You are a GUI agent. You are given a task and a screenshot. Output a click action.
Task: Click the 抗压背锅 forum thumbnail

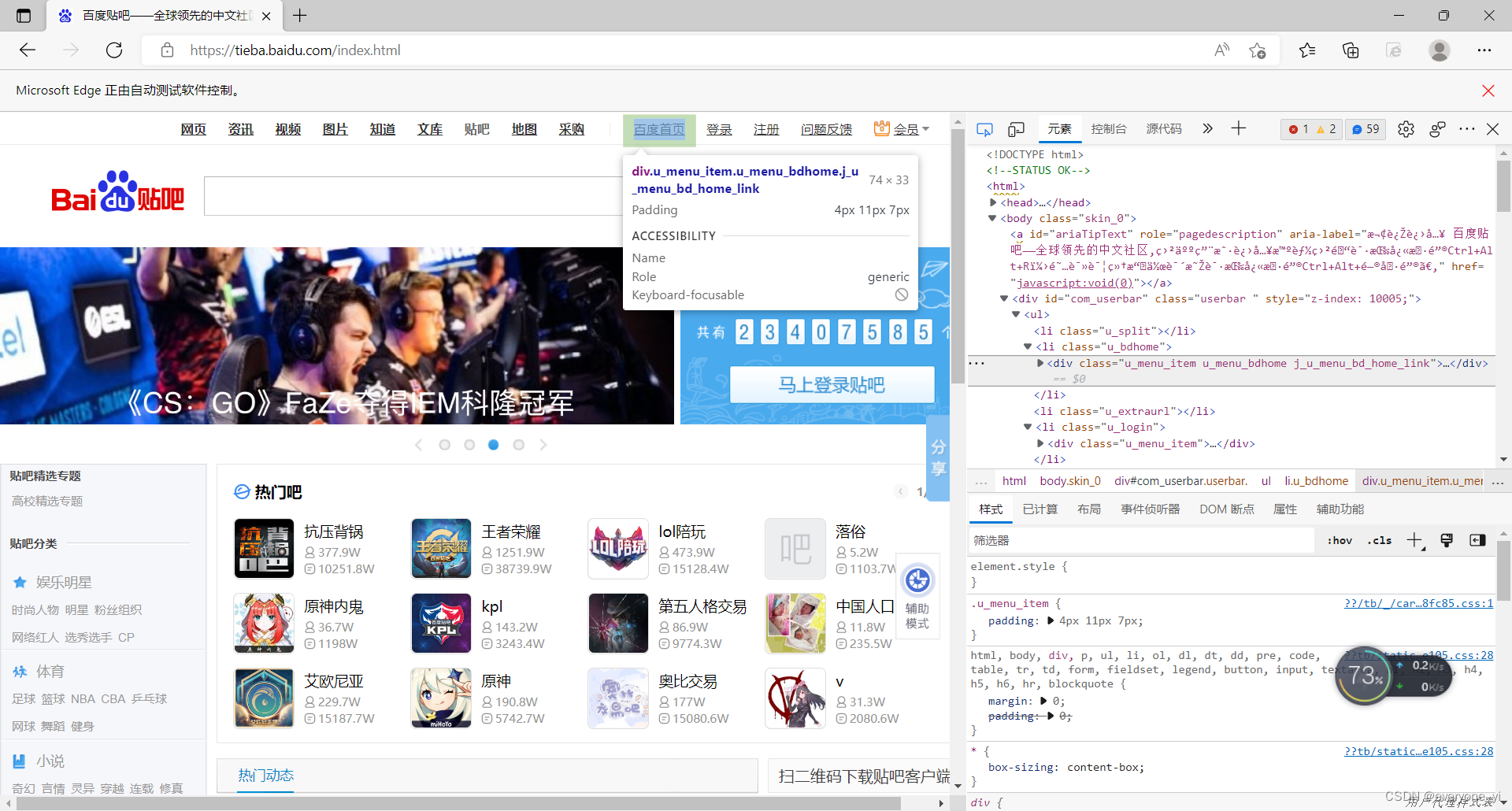point(264,548)
